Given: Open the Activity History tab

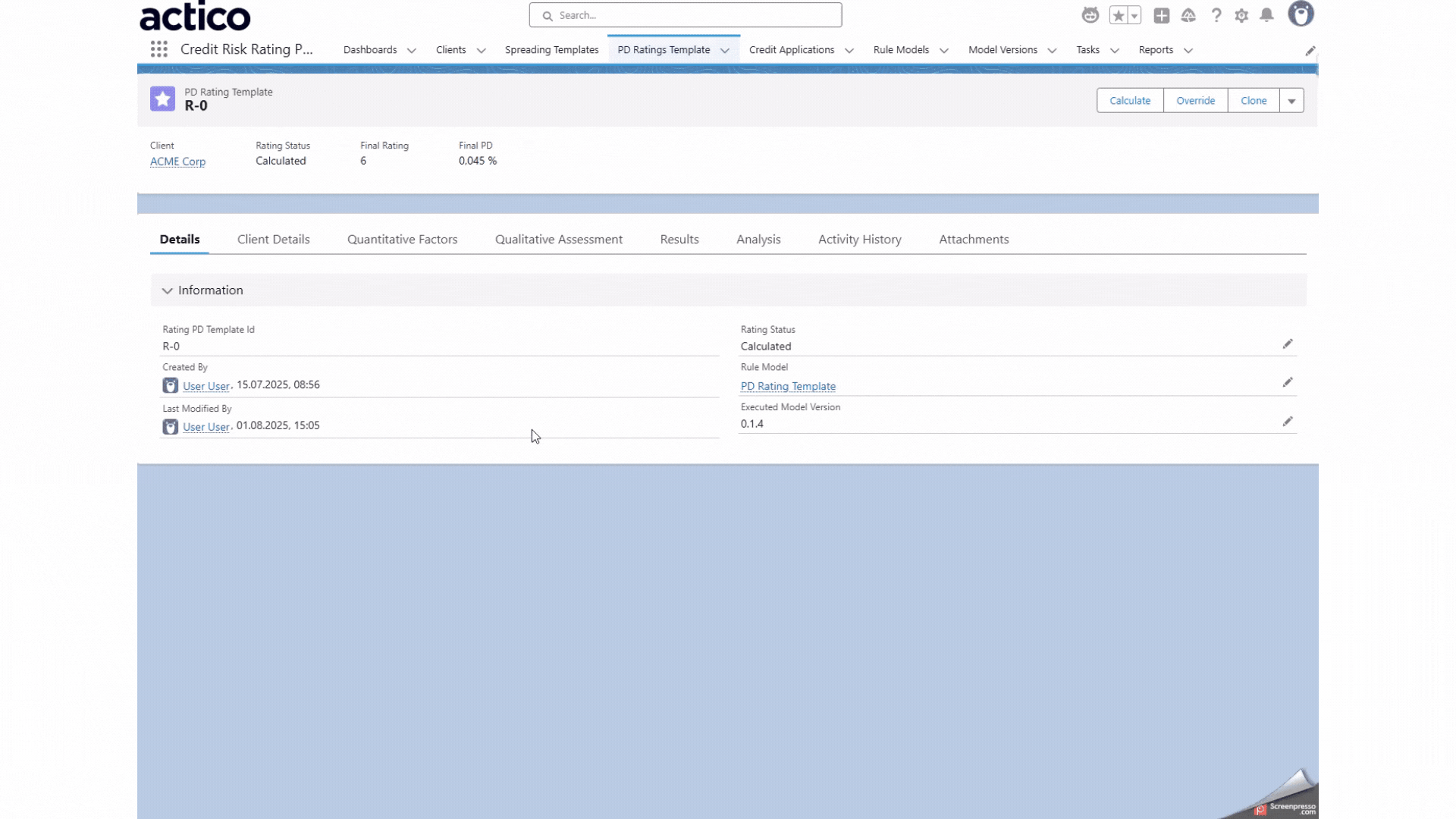Looking at the screenshot, I should 859,239.
